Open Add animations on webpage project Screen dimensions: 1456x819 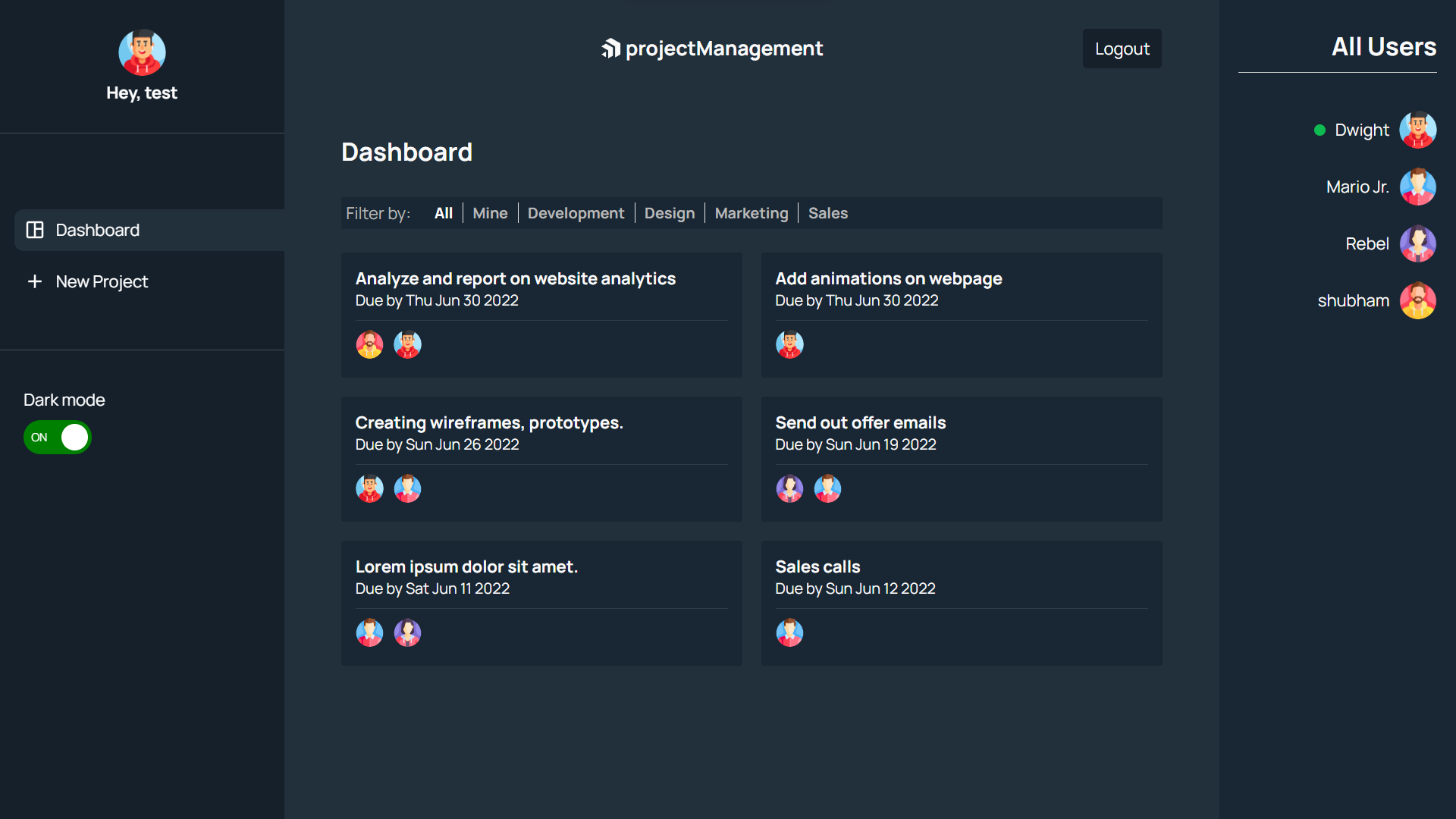click(888, 278)
